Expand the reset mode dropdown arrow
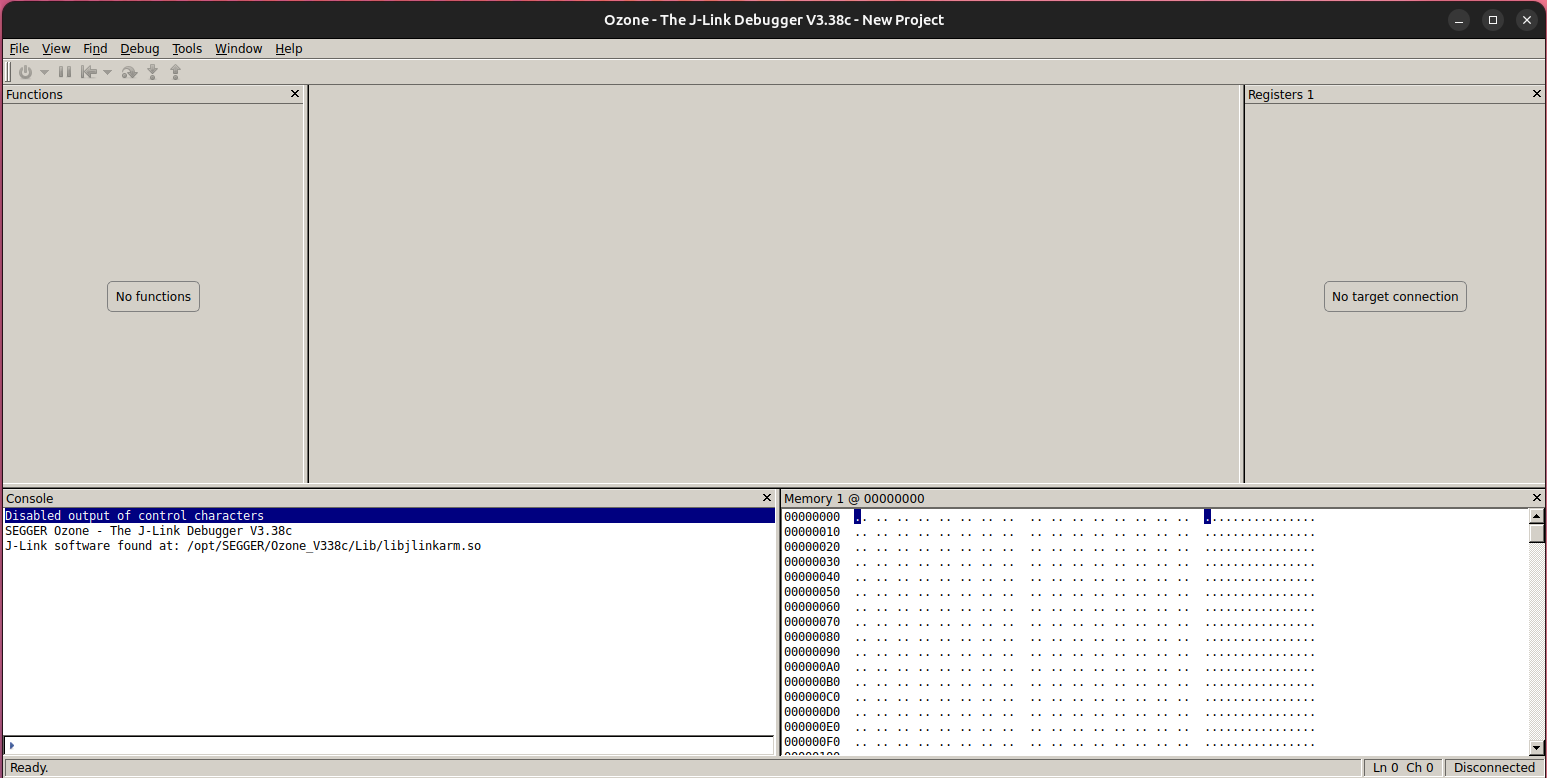Screen dimensions: 1547x778 tap(107, 72)
